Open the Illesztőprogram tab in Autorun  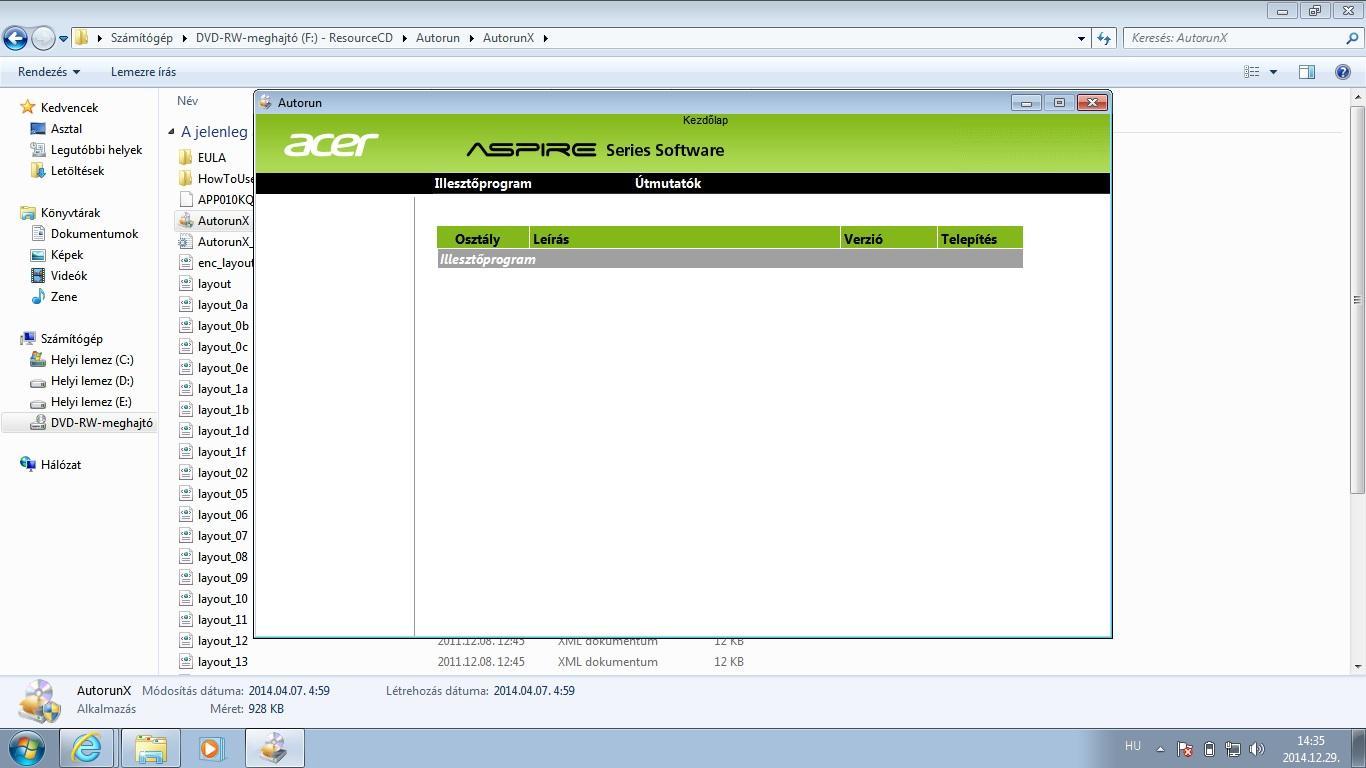coord(483,184)
